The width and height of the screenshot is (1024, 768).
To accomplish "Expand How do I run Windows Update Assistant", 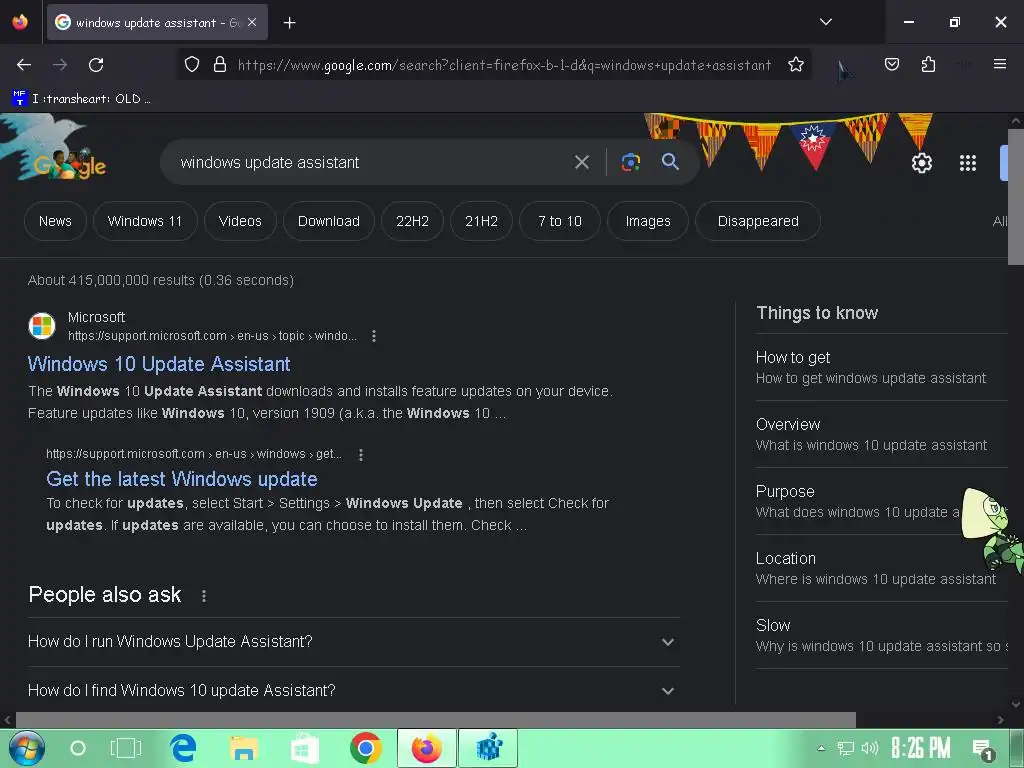I will click(x=353, y=642).
